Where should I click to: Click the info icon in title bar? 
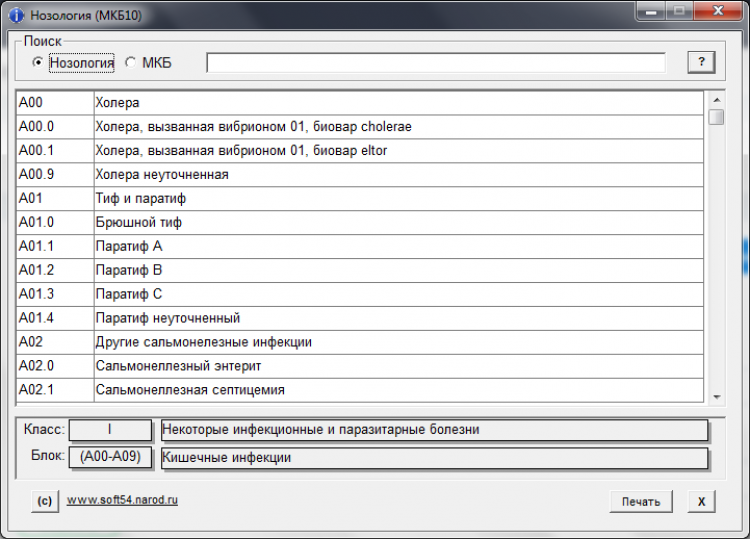coord(16,15)
